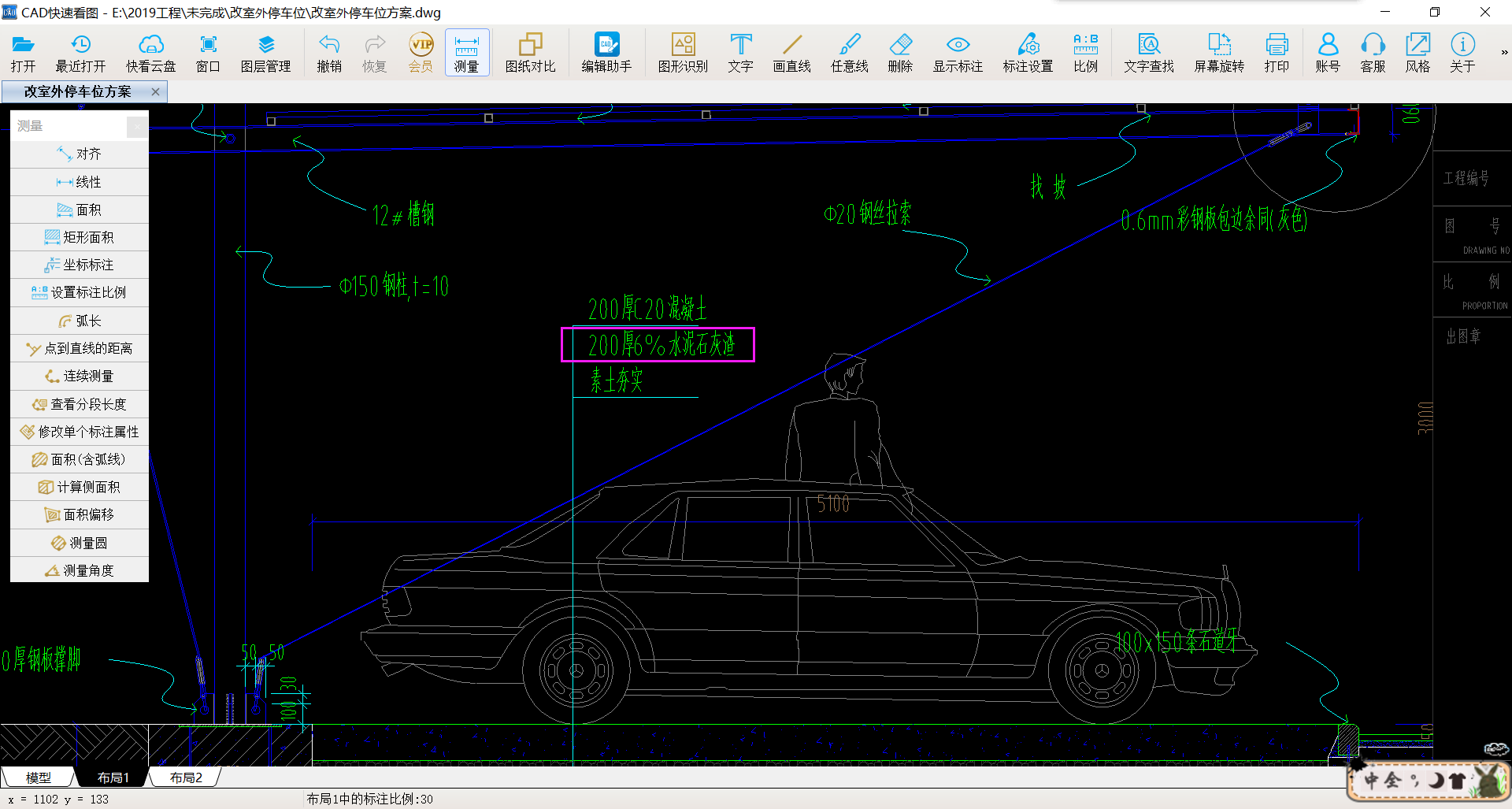The image size is (1512, 809).
Task: Open 快看云盘 cloud storage
Action: 150,54
